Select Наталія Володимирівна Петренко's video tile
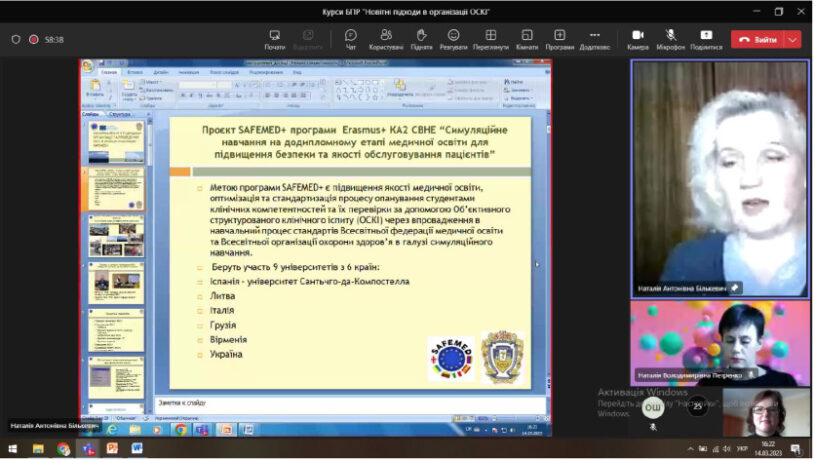Viewport: 815px width, 460px height. pyautogui.click(x=719, y=341)
